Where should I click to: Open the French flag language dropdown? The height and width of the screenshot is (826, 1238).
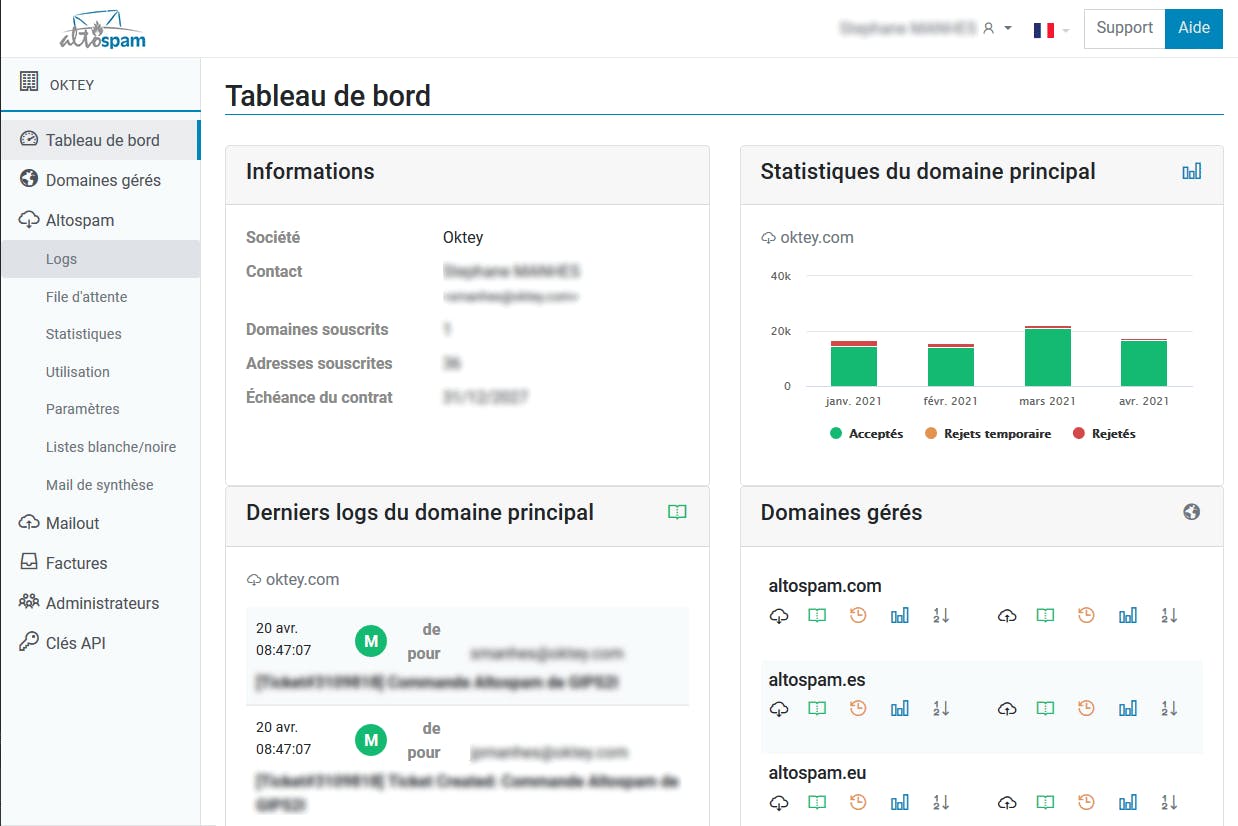point(1051,30)
